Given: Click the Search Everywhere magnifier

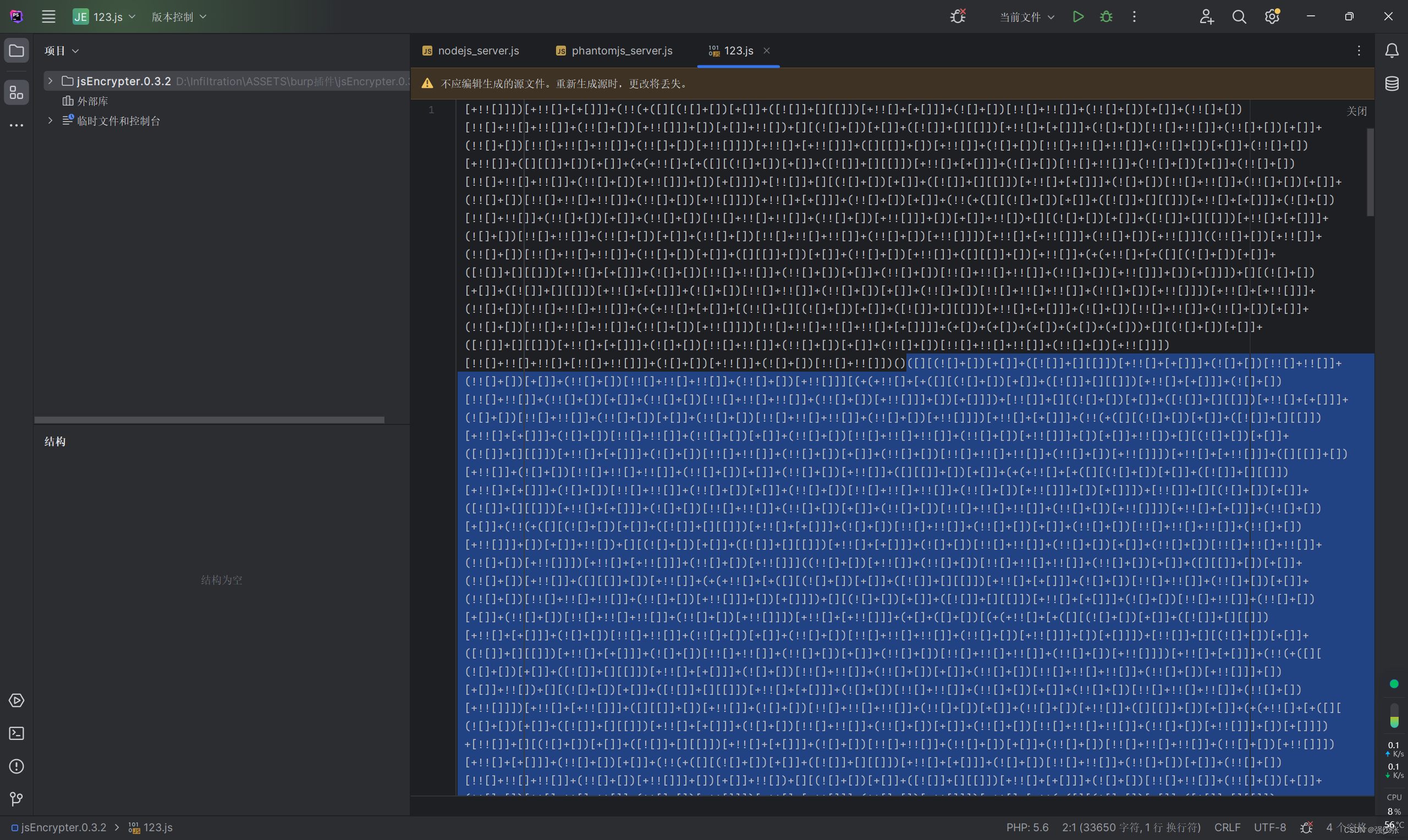Looking at the screenshot, I should click(x=1239, y=16).
